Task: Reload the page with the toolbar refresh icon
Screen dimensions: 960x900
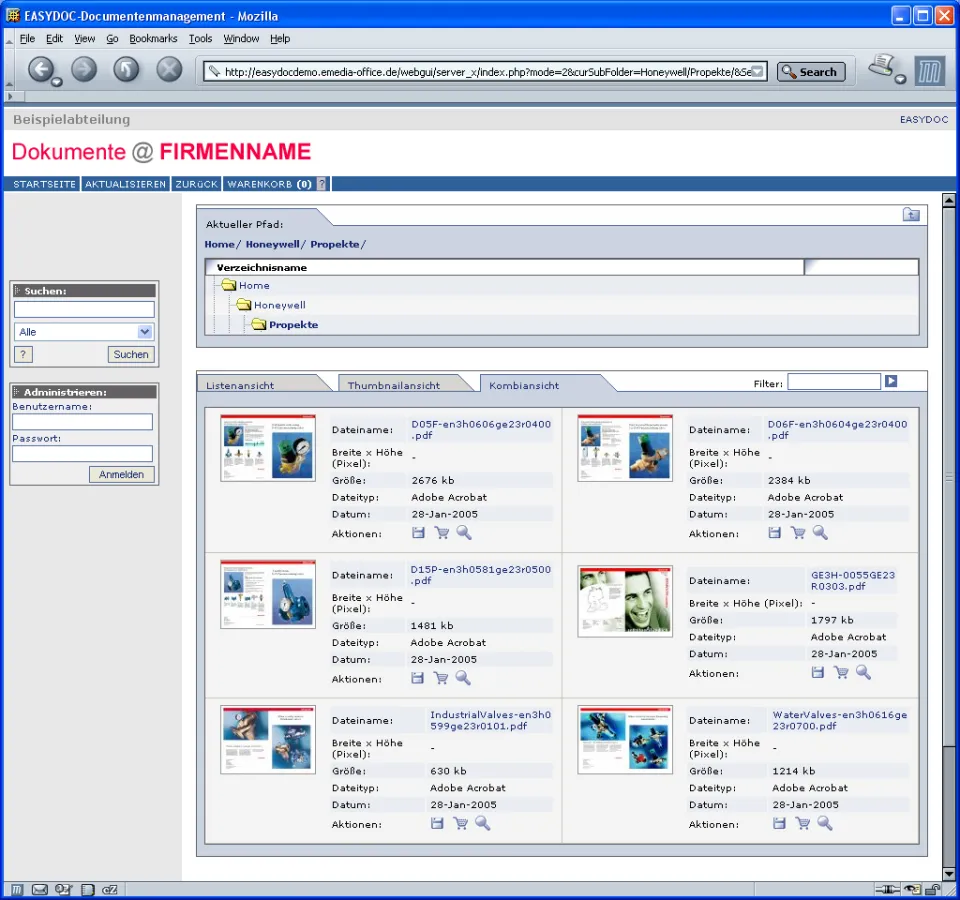Action: coord(124,70)
